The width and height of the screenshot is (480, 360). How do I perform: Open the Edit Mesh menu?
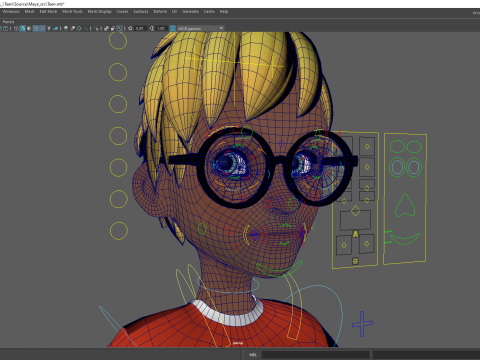48,11
